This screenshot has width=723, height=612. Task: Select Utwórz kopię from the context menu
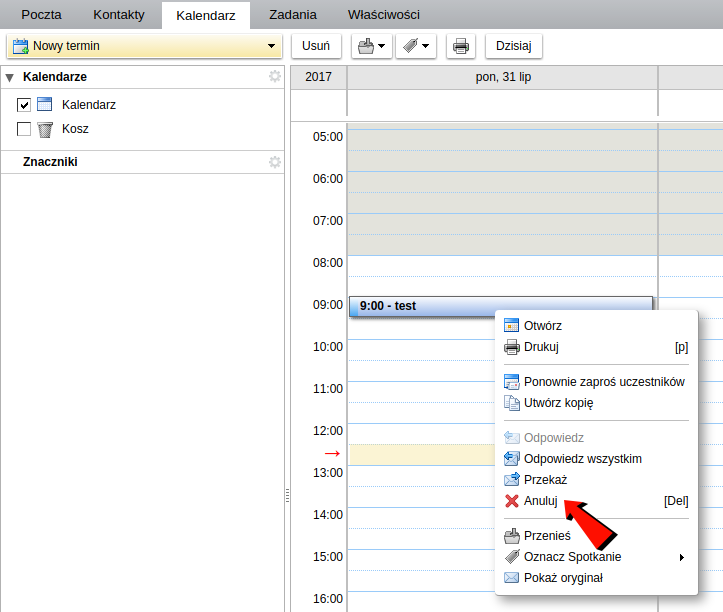[558, 403]
